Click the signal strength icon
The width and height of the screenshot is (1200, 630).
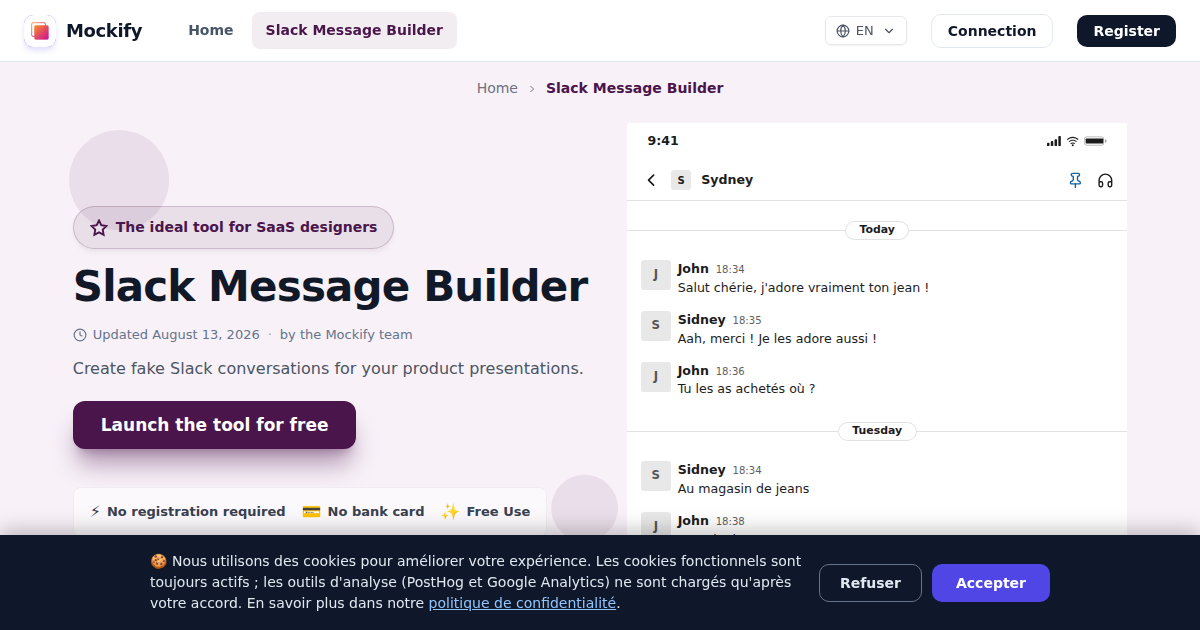pyautogui.click(x=1054, y=141)
